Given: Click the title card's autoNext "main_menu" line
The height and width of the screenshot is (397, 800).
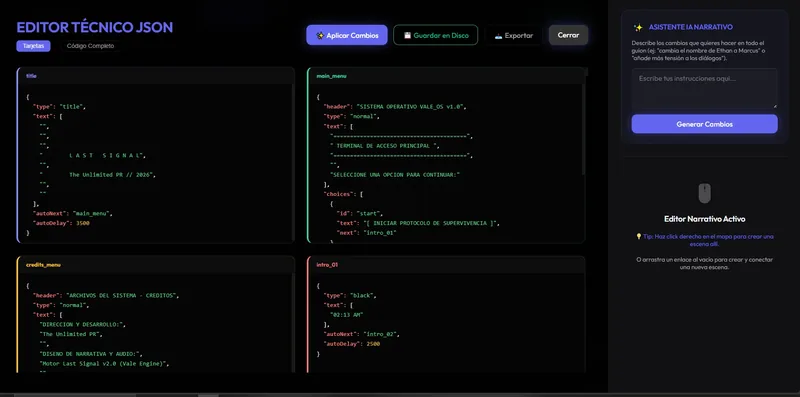Looking at the screenshot, I should click(72, 213).
